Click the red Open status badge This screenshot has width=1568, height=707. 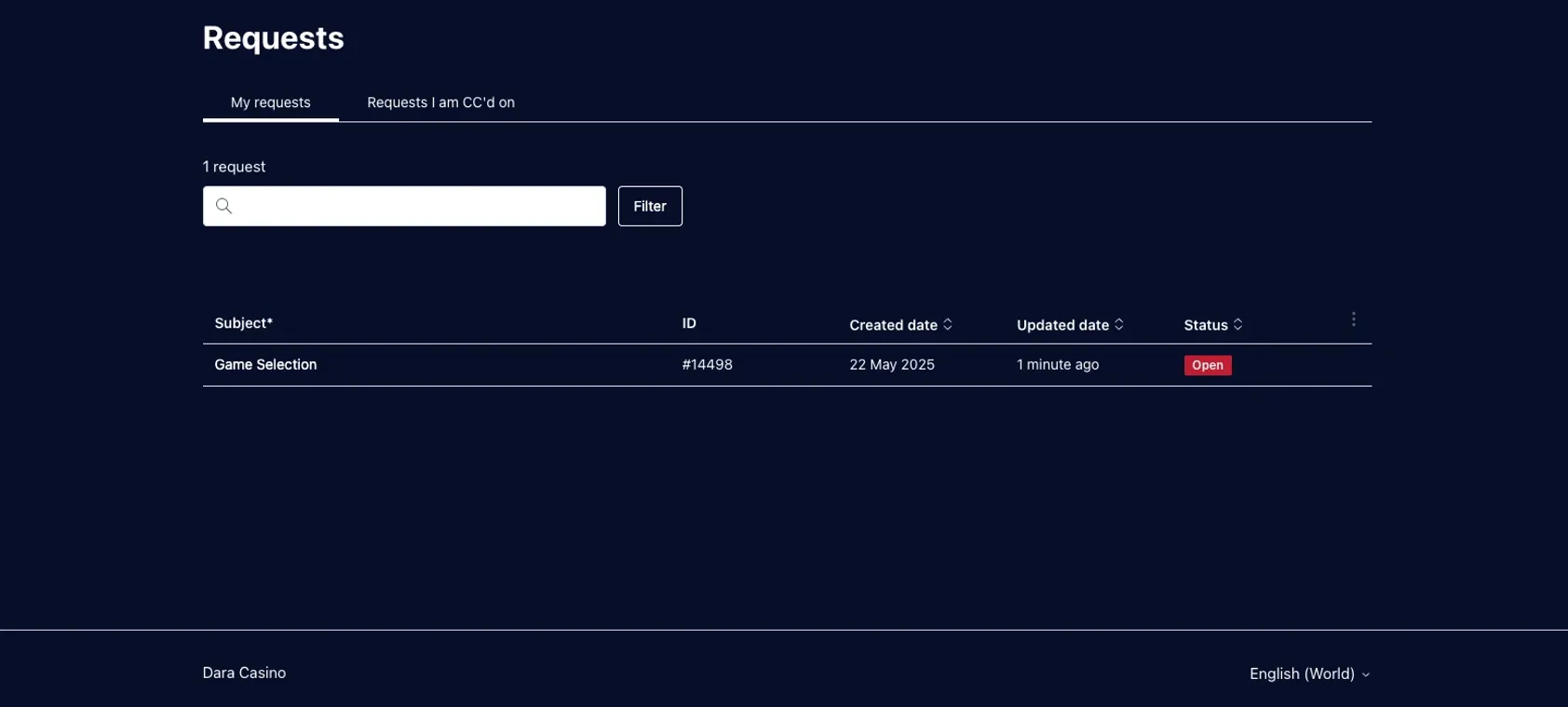pos(1208,365)
